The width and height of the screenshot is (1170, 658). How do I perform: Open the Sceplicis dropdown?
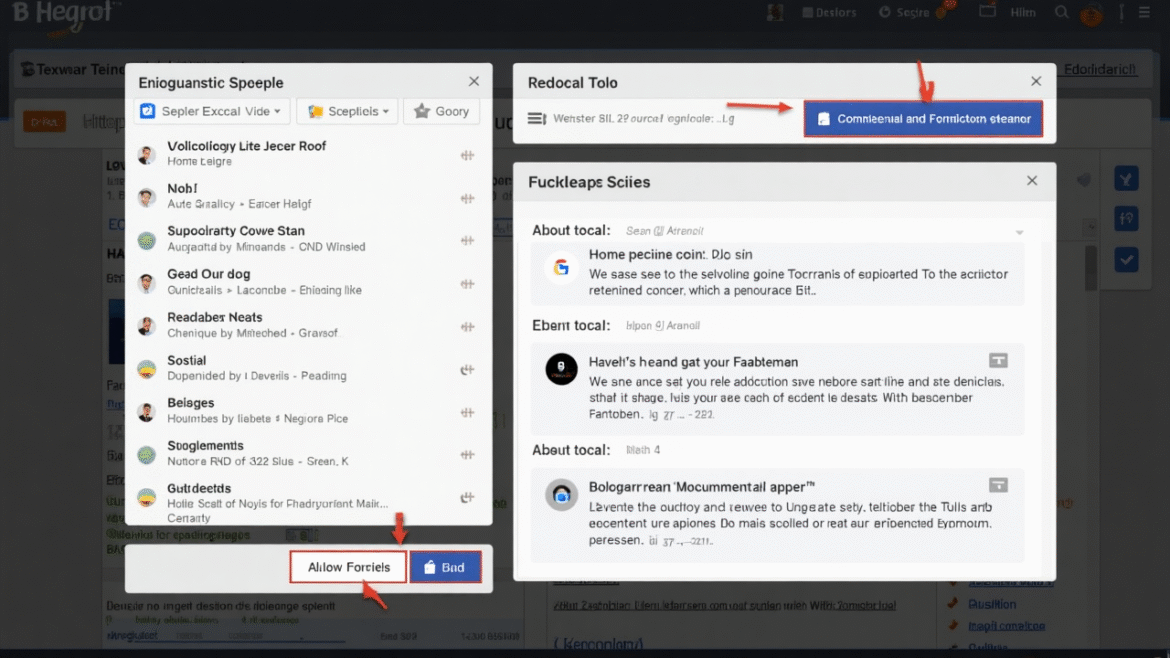coord(347,111)
